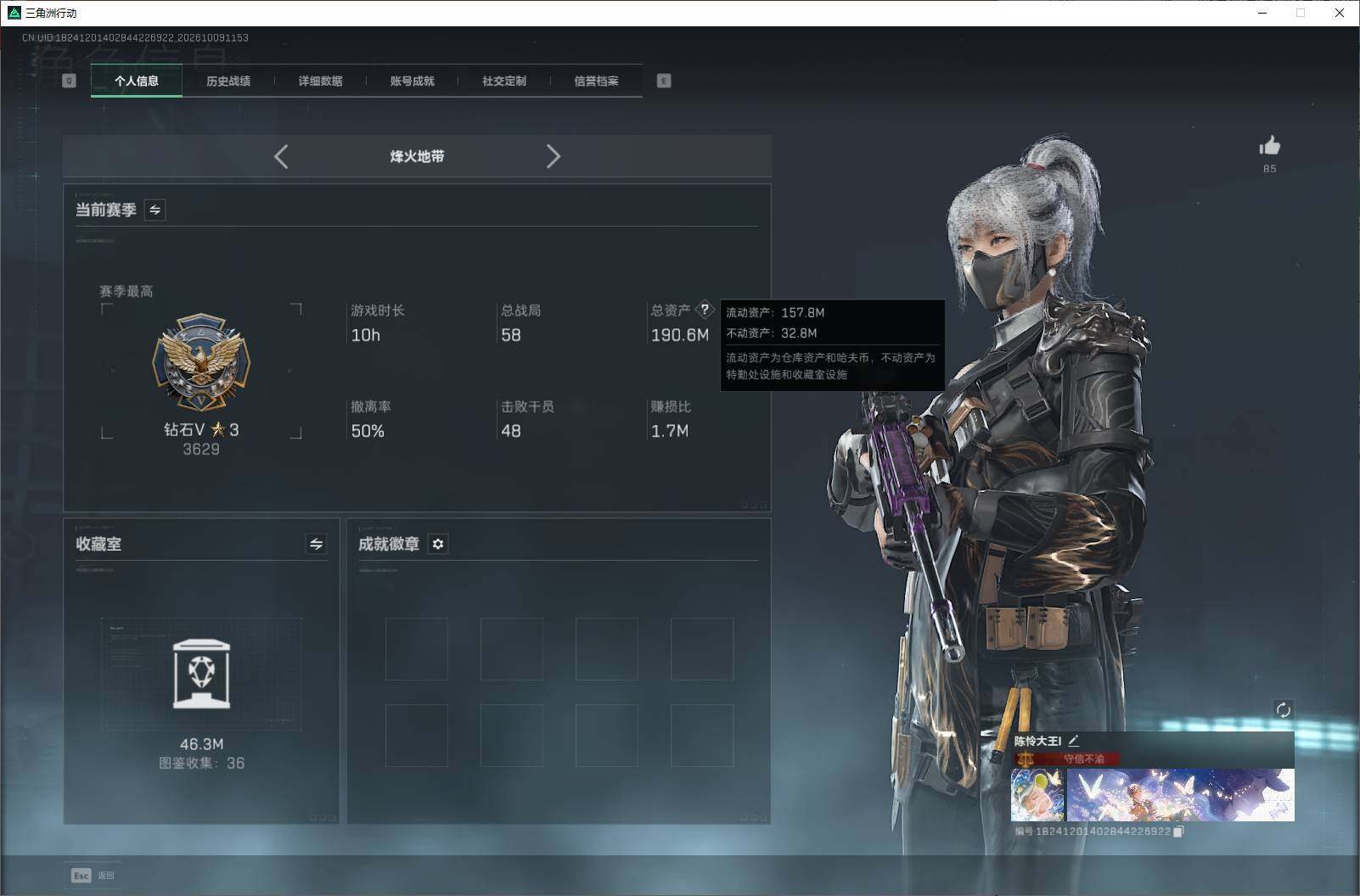Give a thumbs-up like
Screen dimensions: 1360x896
tap(1270, 146)
